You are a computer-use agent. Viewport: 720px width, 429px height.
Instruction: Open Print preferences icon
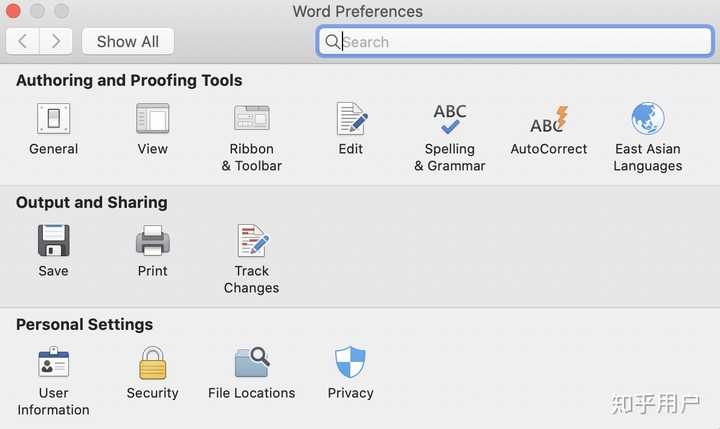[153, 242]
